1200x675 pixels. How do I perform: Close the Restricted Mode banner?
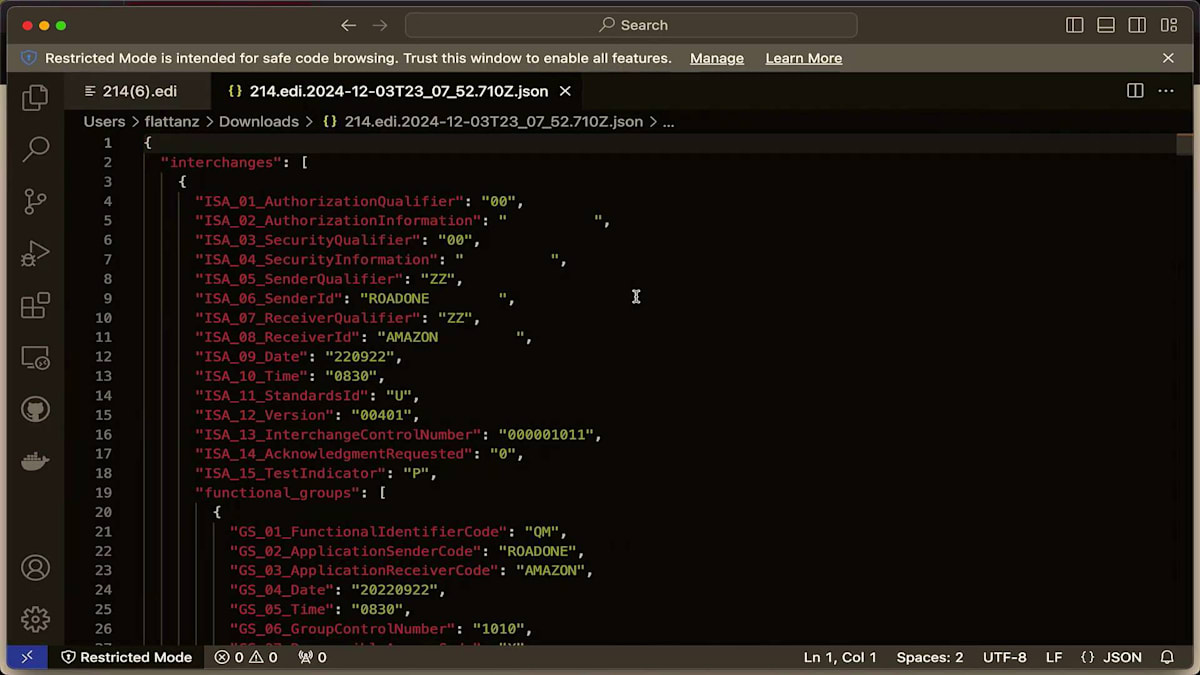[x=1168, y=58]
